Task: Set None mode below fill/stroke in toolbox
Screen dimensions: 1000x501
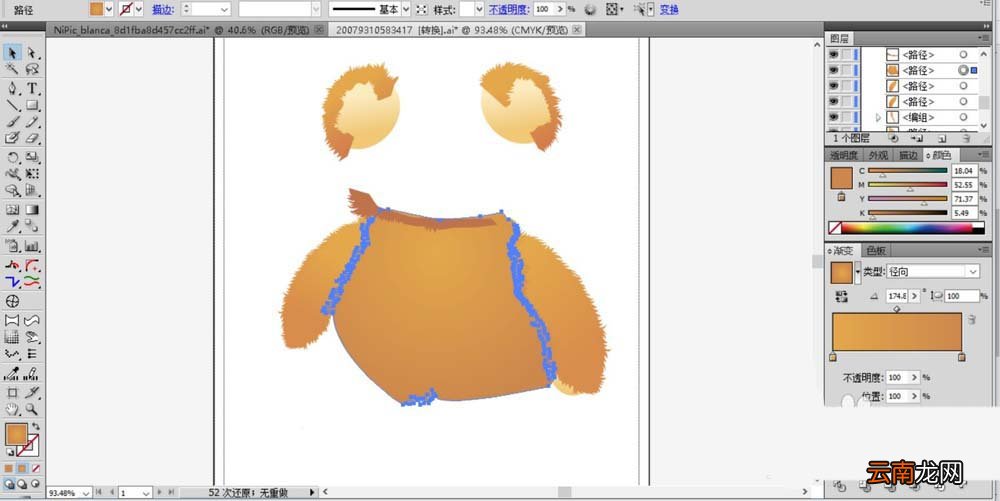Action: pos(36,468)
